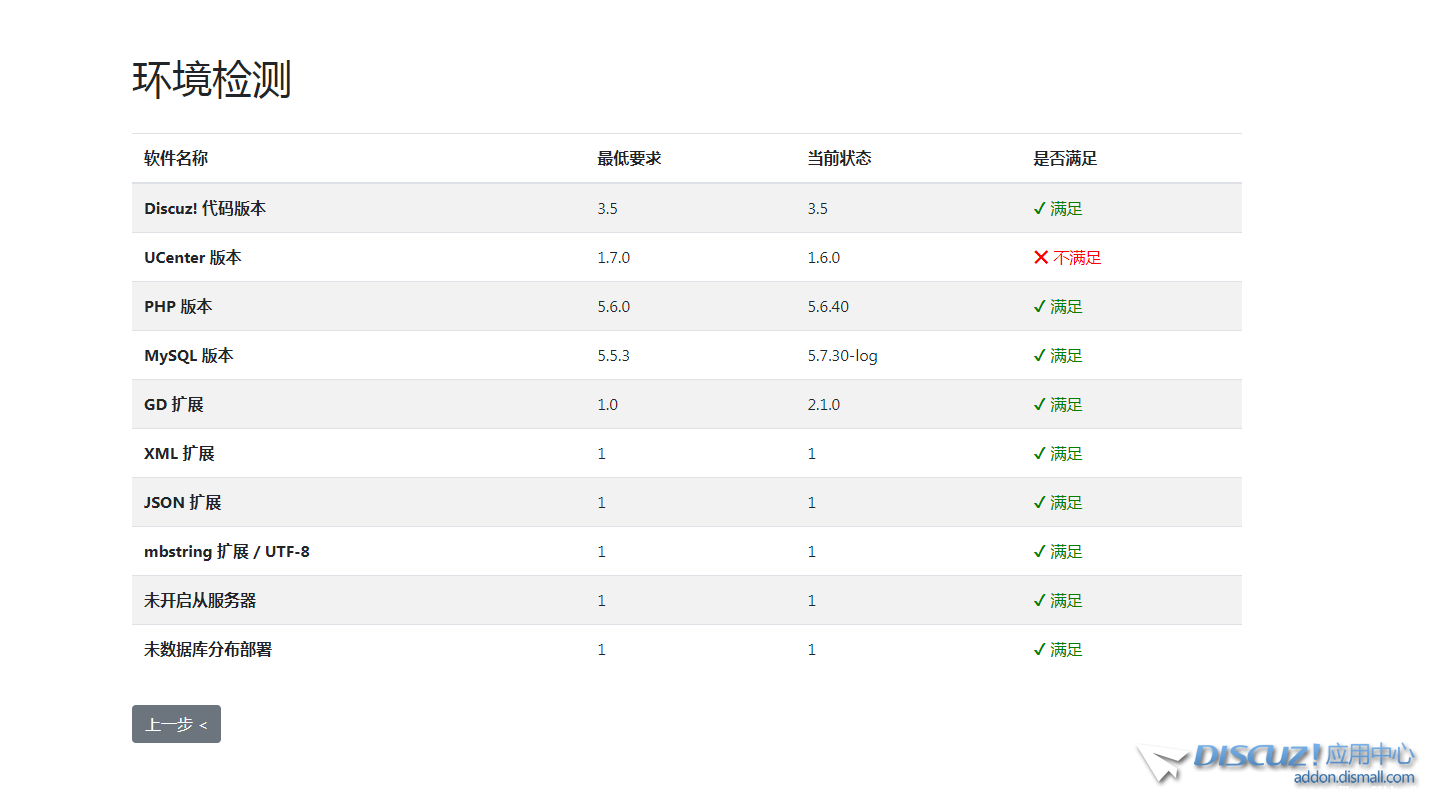
Task: Click the green checkmark for GD 扩展
Action: coord(1040,405)
